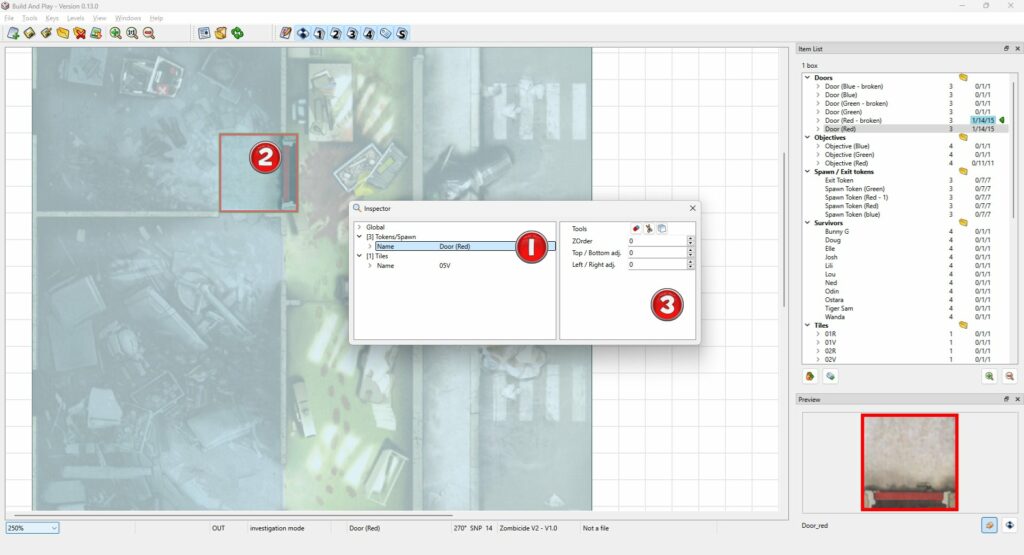1024x555 pixels.
Task: Expand the Objective (Red) item
Action: pyautogui.click(x=818, y=163)
